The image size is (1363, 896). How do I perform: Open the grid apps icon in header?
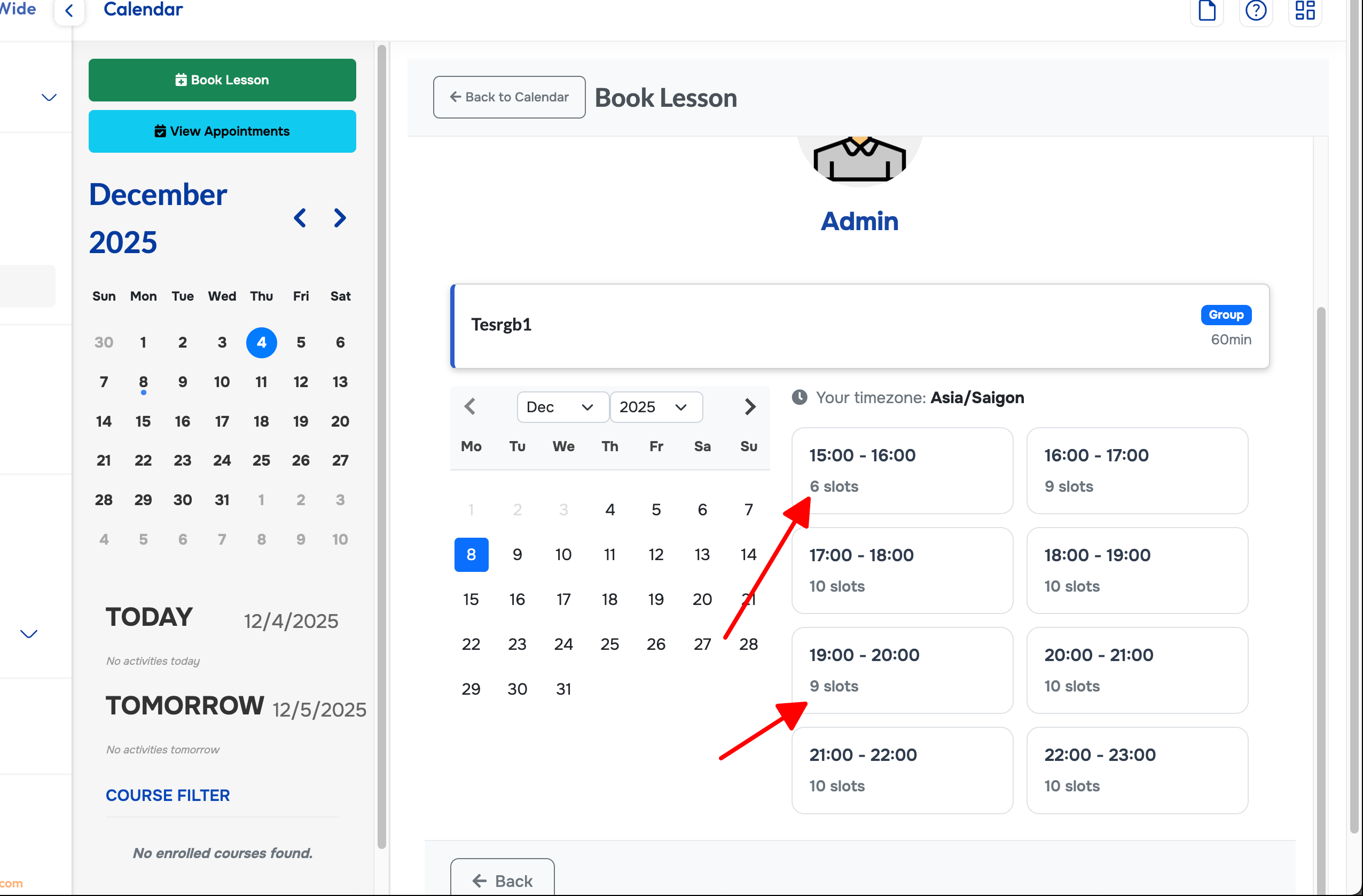(x=1305, y=10)
